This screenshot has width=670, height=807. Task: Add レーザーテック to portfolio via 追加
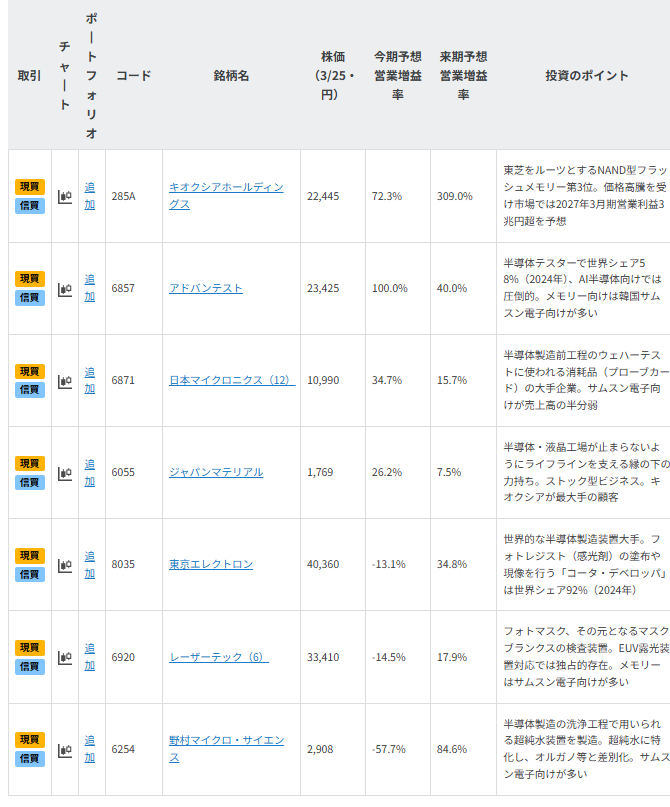click(x=90, y=657)
